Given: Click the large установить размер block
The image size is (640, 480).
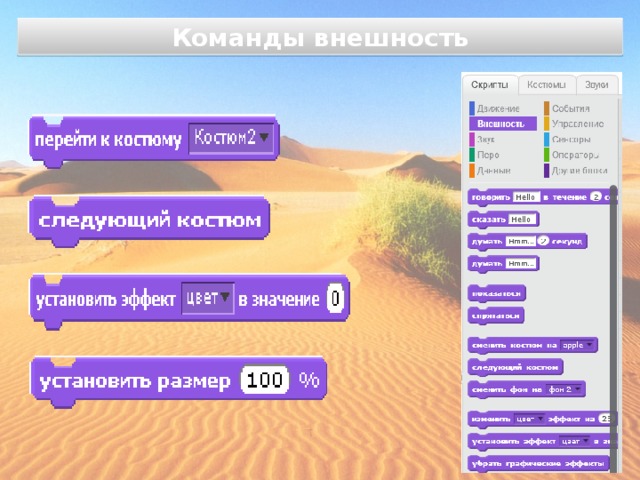Looking at the screenshot, I should click(x=179, y=380).
